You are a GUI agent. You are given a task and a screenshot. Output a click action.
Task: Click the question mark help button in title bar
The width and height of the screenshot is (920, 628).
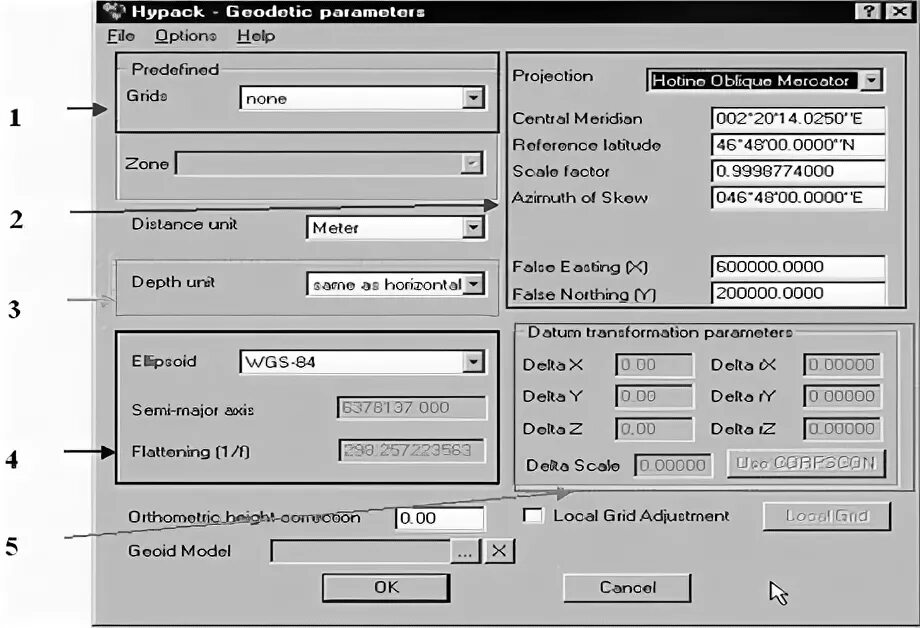coord(870,11)
